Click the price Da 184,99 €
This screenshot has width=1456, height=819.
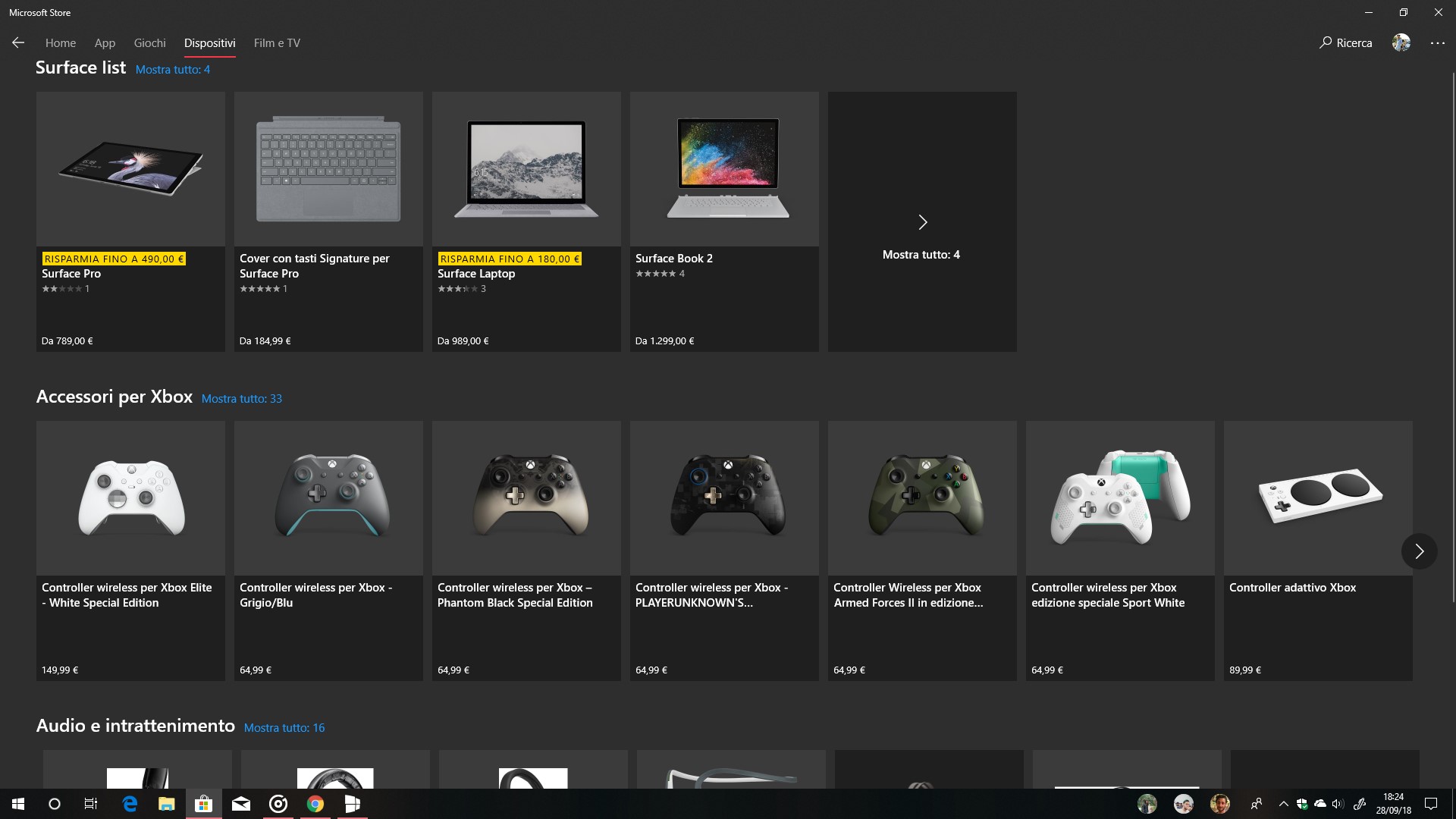point(265,341)
